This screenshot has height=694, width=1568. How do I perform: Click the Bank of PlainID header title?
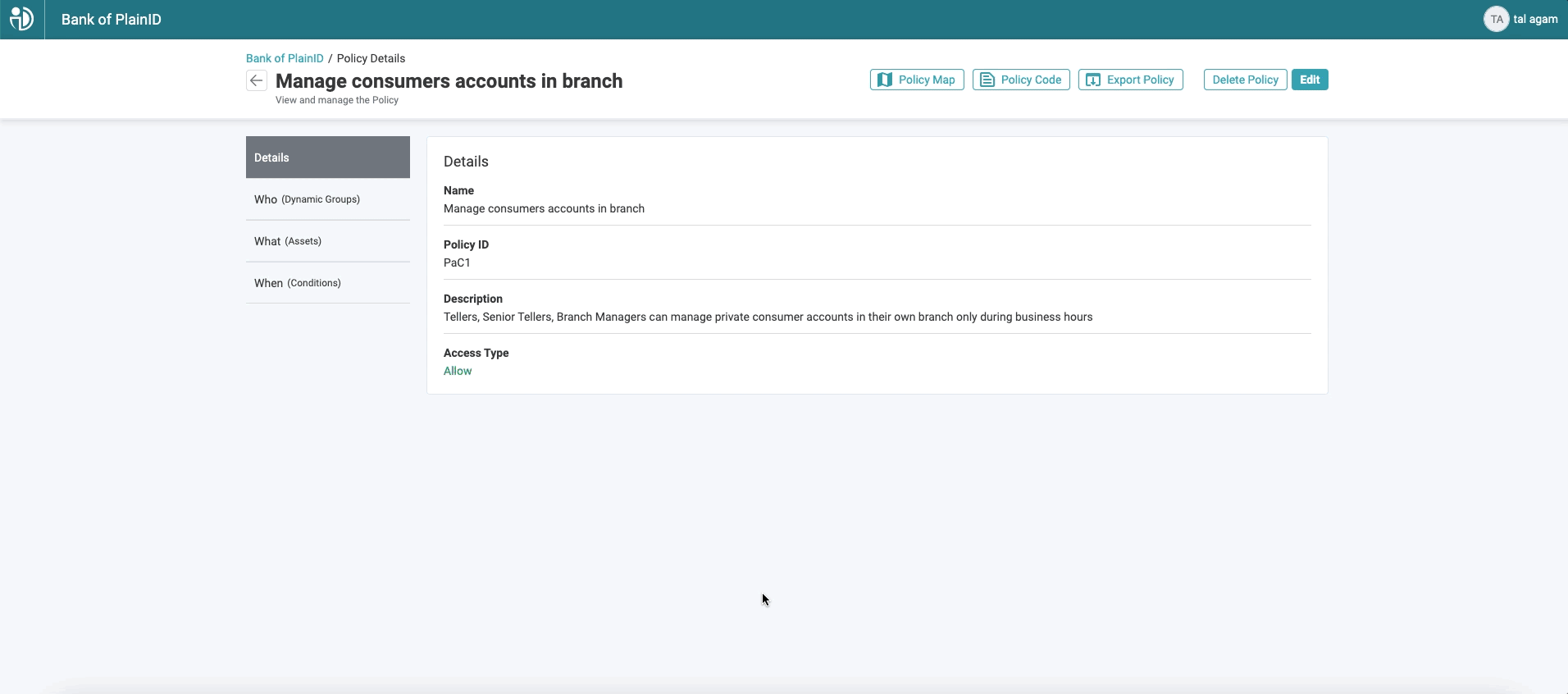click(112, 19)
